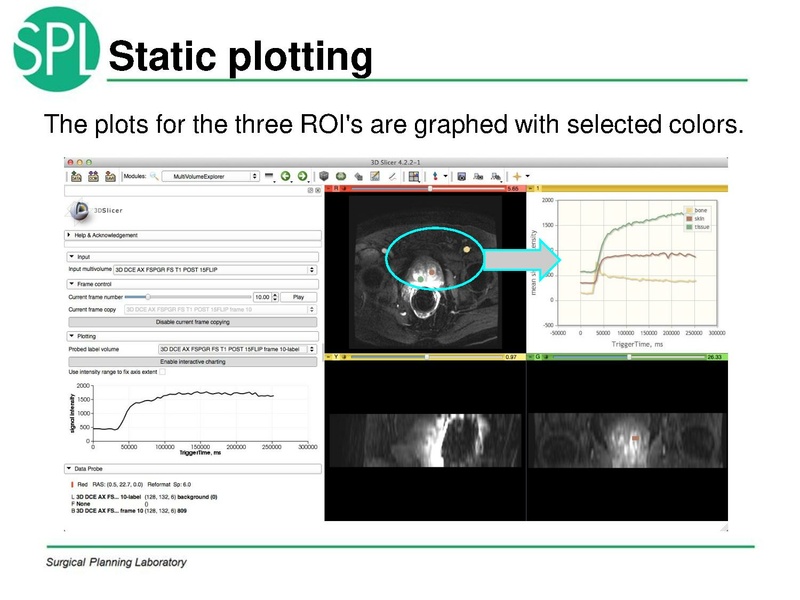Toggle 'Use intensity range to fix axis extent'

(164, 372)
